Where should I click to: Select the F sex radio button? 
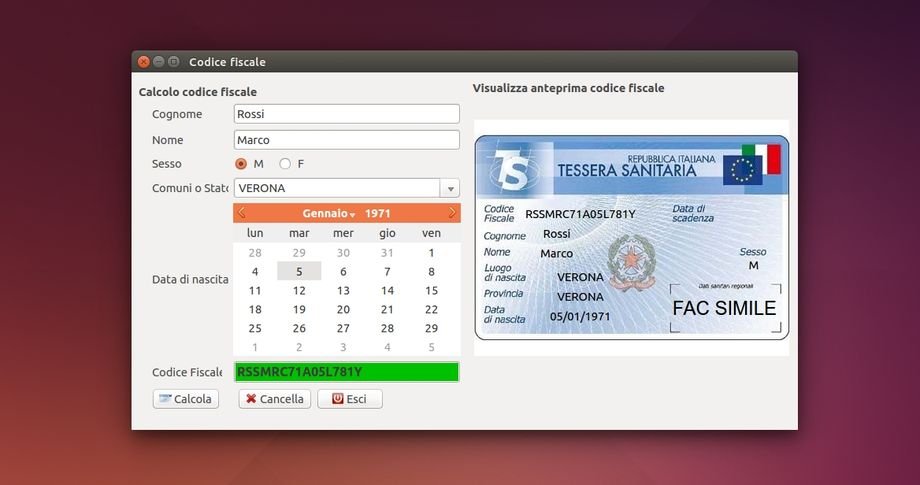coord(285,164)
